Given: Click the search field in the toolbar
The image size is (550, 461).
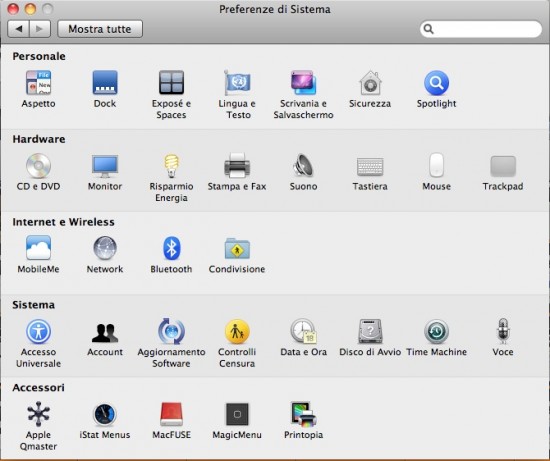Looking at the screenshot, I should coord(481,29).
